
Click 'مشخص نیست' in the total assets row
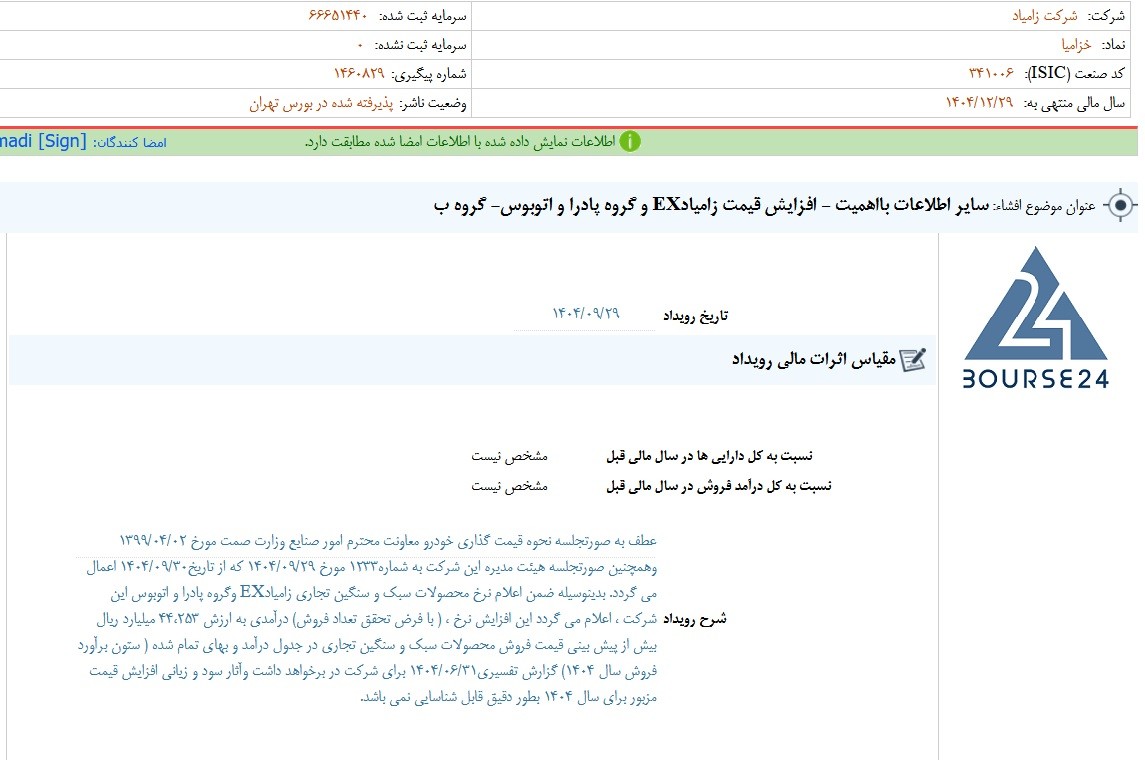coord(509,456)
